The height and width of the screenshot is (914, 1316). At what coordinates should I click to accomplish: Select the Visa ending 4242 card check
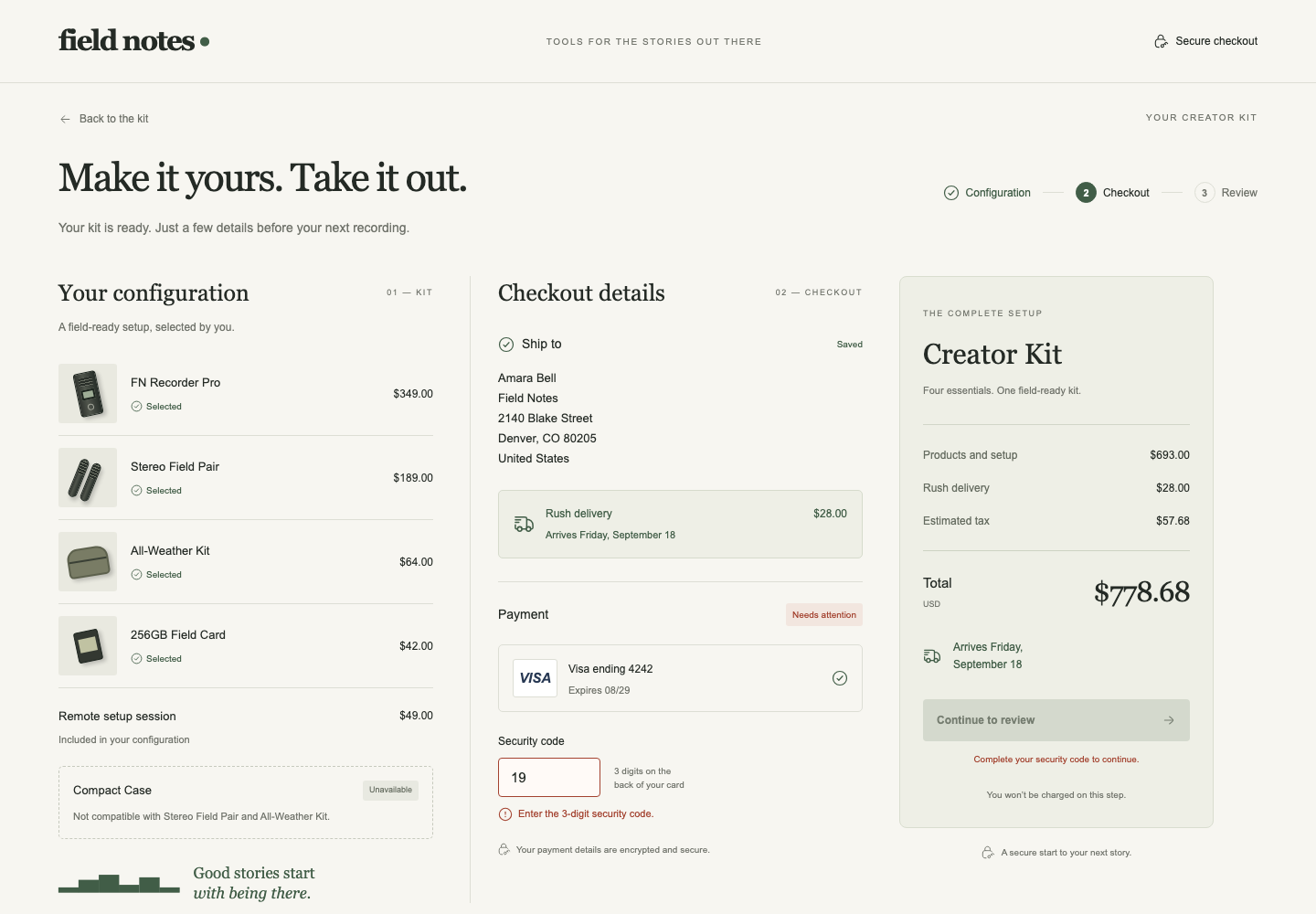point(840,678)
